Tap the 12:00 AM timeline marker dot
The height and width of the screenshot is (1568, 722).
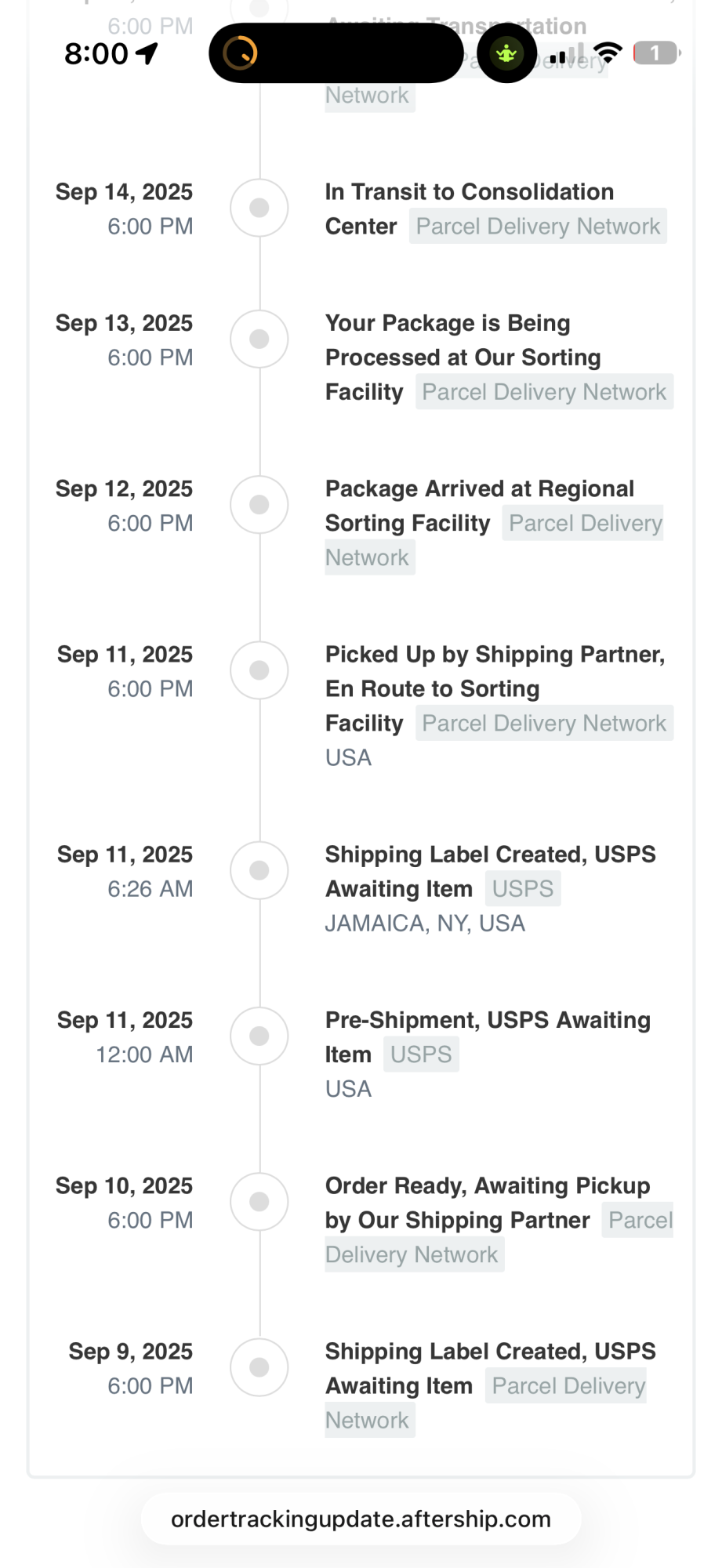click(x=259, y=1036)
